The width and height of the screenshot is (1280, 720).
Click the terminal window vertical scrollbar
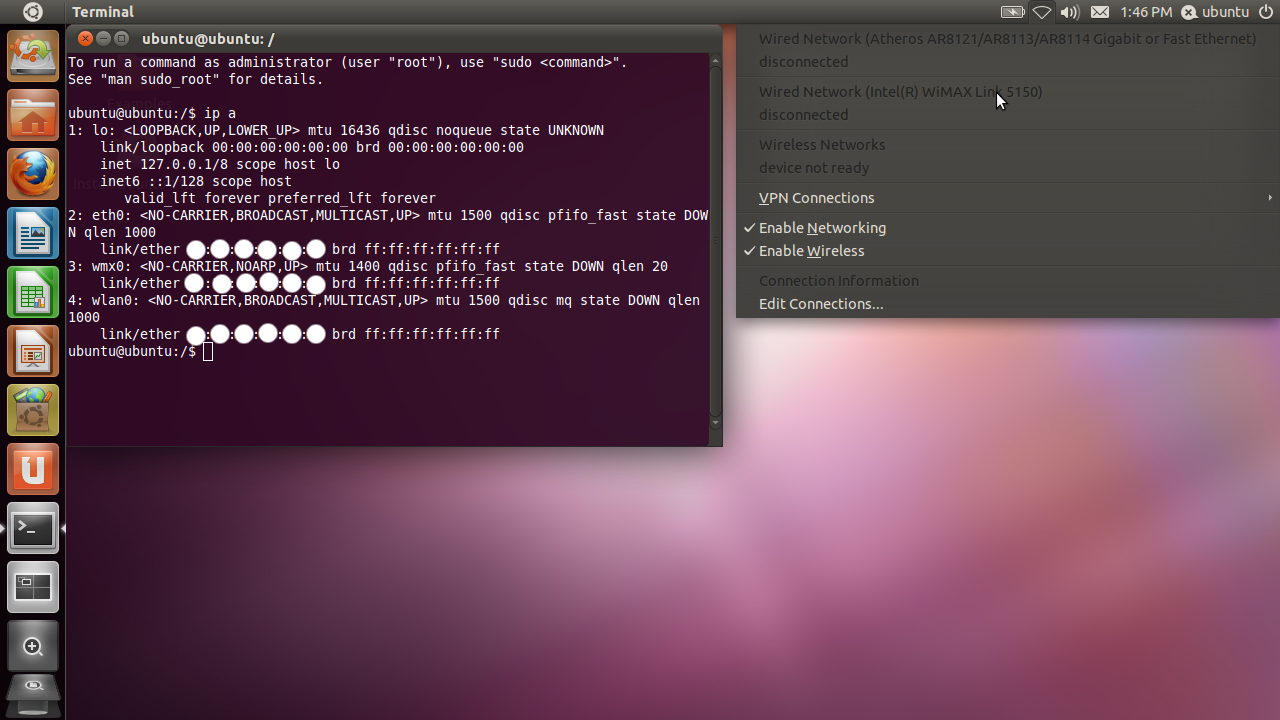715,240
